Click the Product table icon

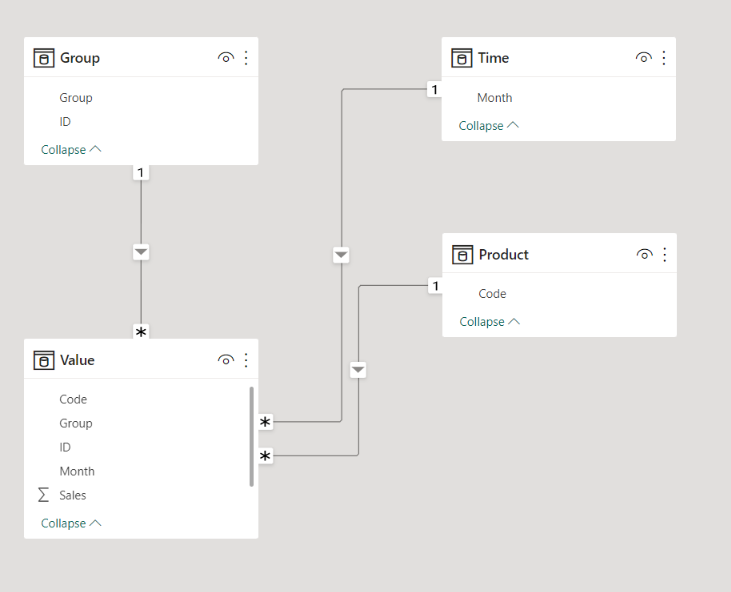click(462, 255)
